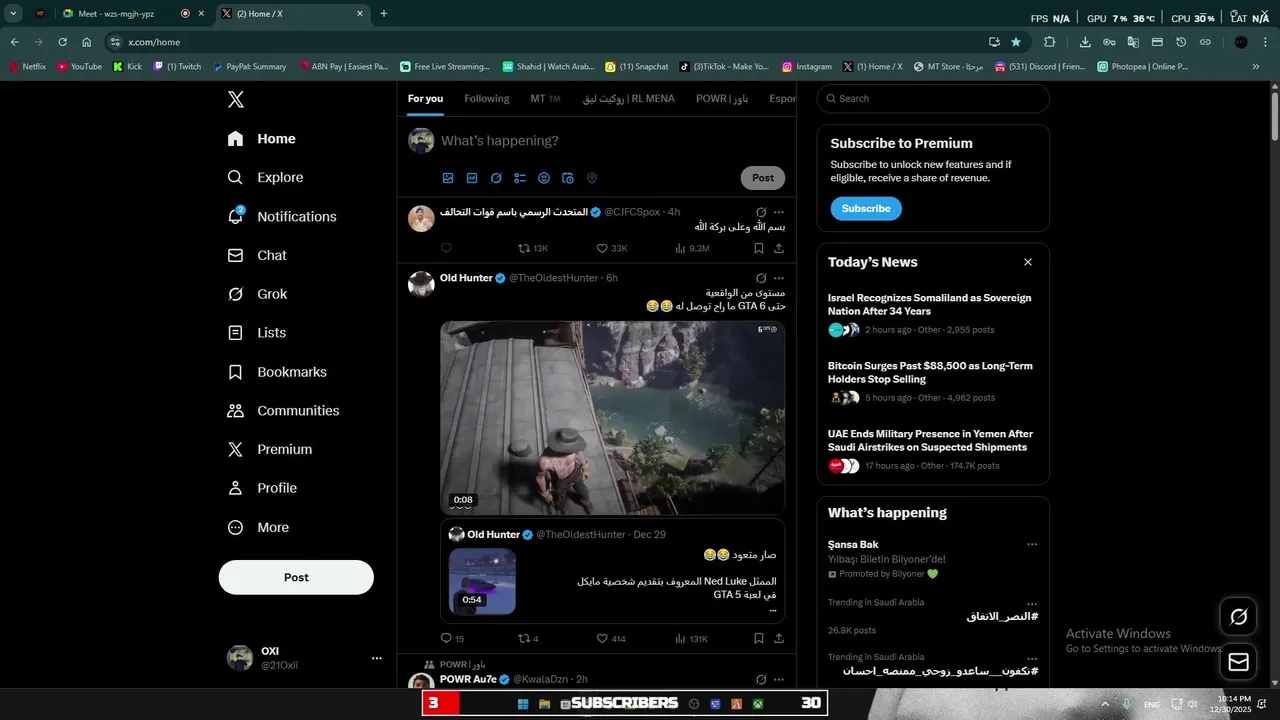Screen dimensions: 1280x720
Task: Bookmark the Old Hunter post
Action: click(x=759, y=638)
